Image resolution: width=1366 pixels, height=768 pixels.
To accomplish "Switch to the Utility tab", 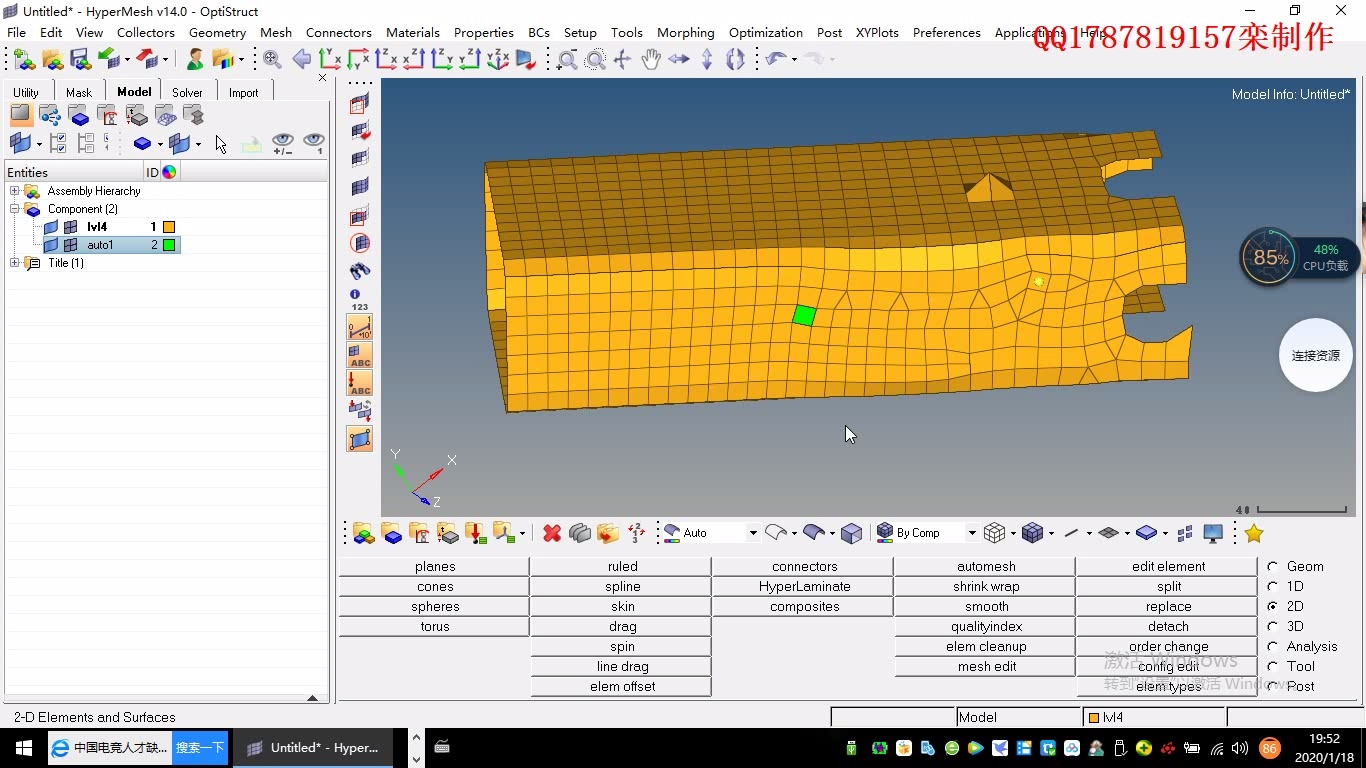I will [x=26, y=93].
